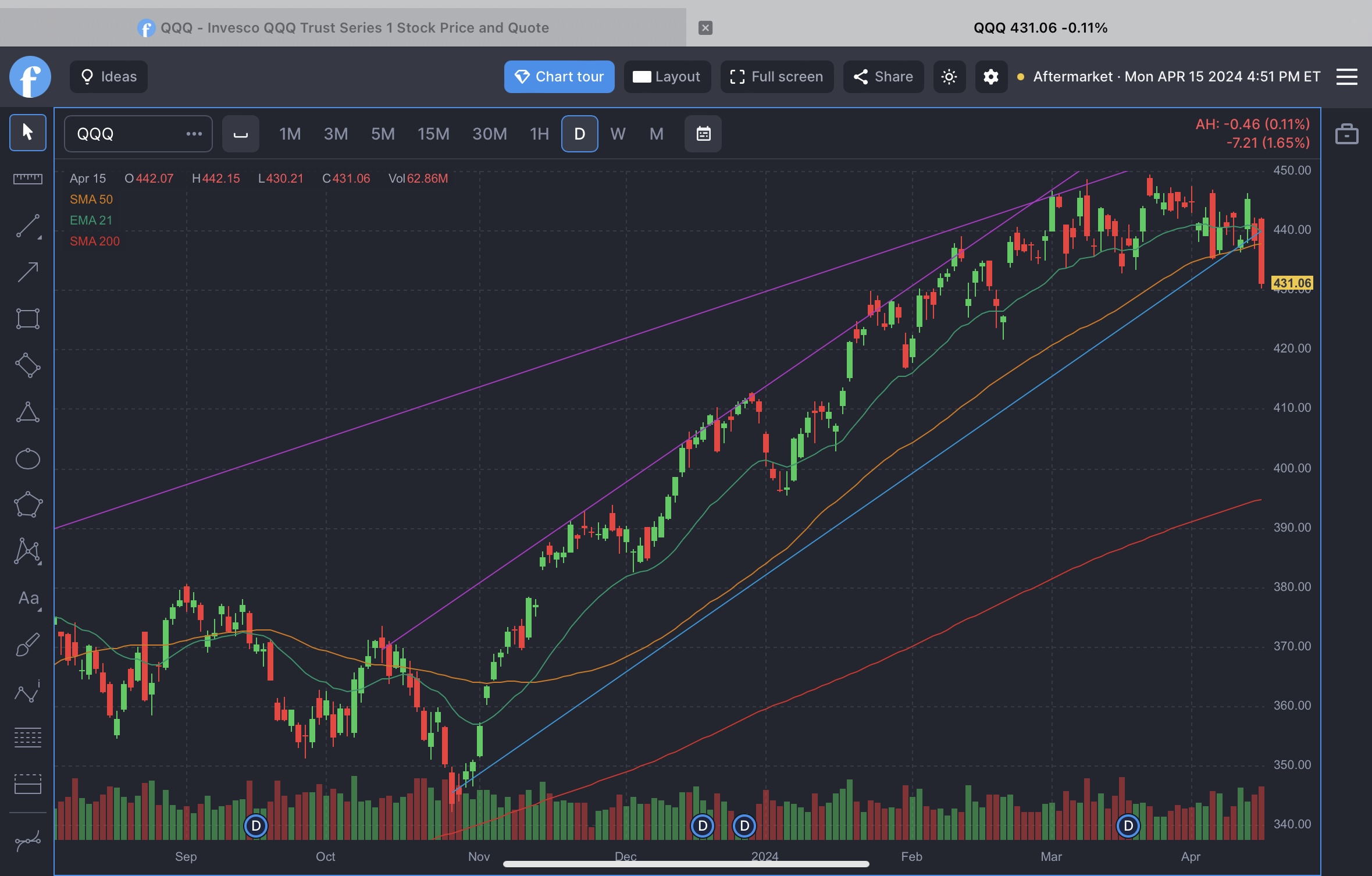Switch to the QQQ 431.06 browser tab
This screenshot has width=1372, height=876.
(x=1040, y=28)
